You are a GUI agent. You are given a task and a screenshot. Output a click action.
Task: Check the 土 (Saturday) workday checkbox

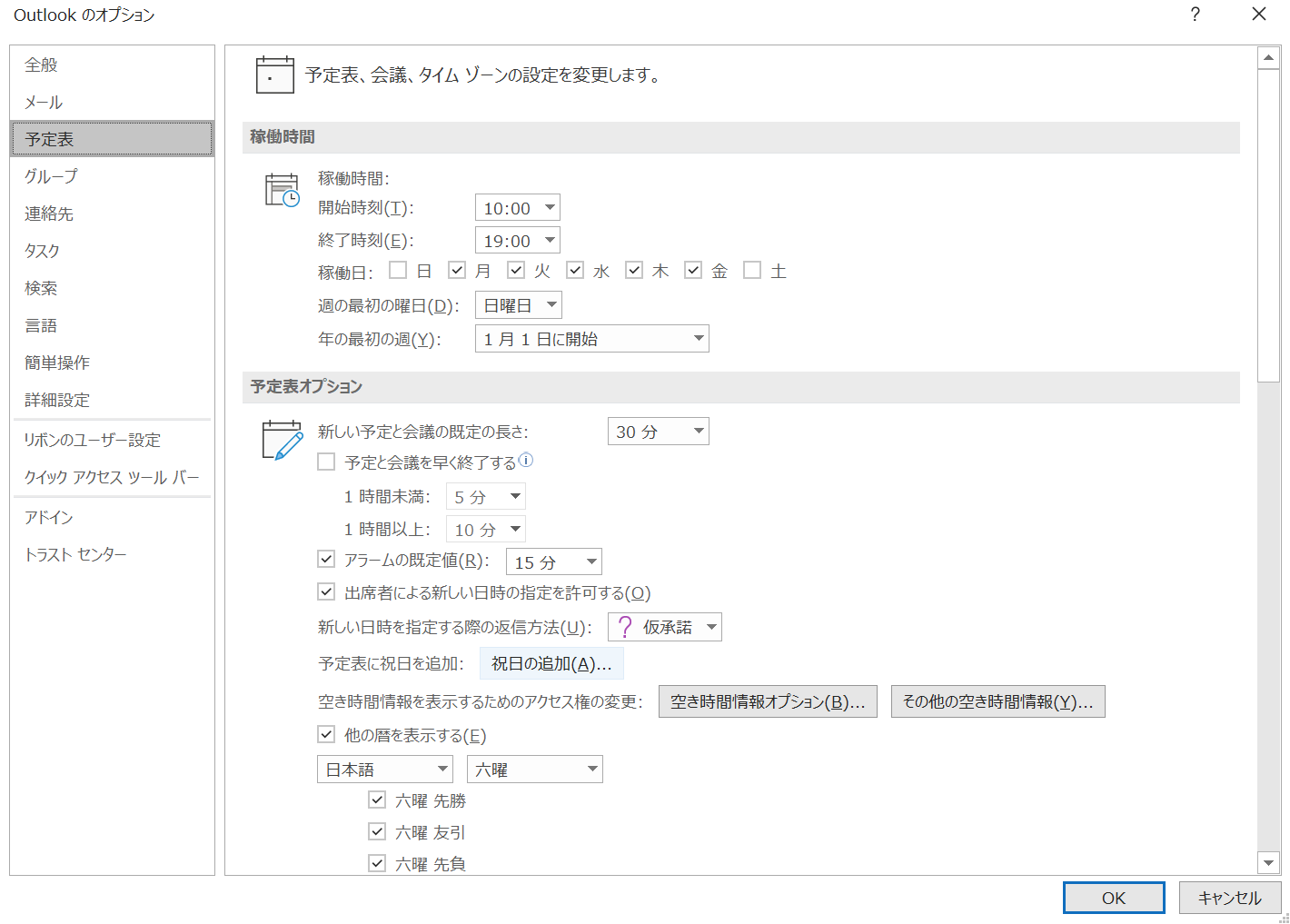click(x=752, y=270)
